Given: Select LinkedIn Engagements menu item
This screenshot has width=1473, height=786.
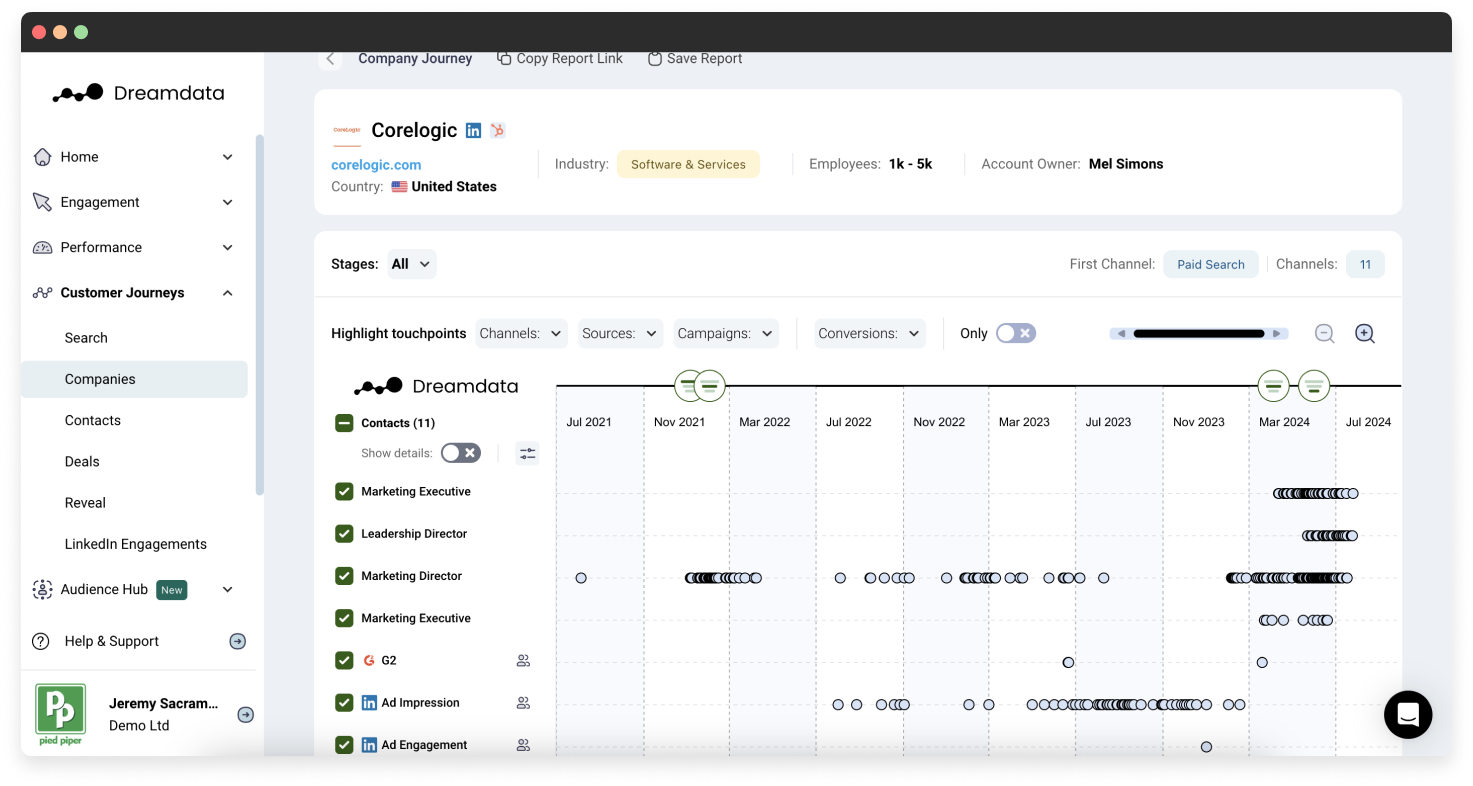Looking at the screenshot, I should [x=136, y=544].
